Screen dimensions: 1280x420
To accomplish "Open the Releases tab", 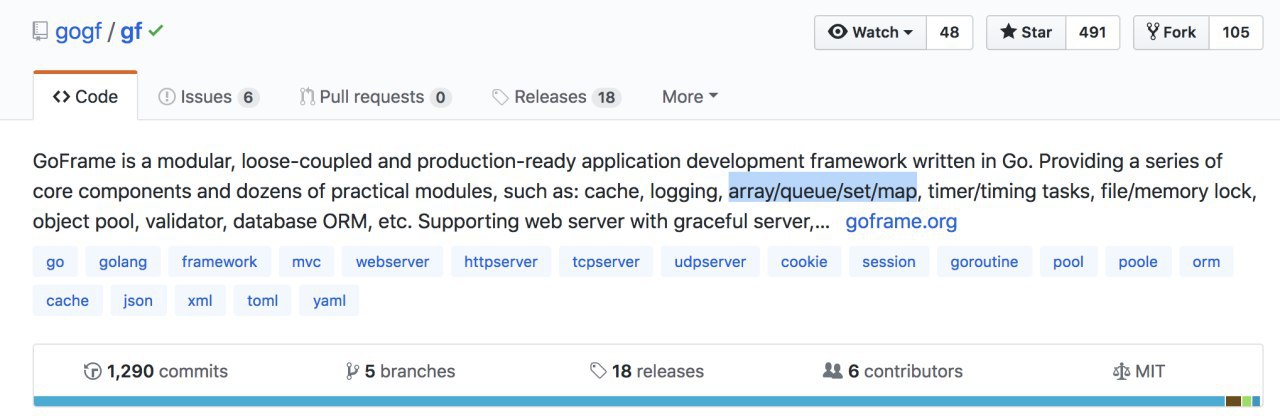I will 556,97.
